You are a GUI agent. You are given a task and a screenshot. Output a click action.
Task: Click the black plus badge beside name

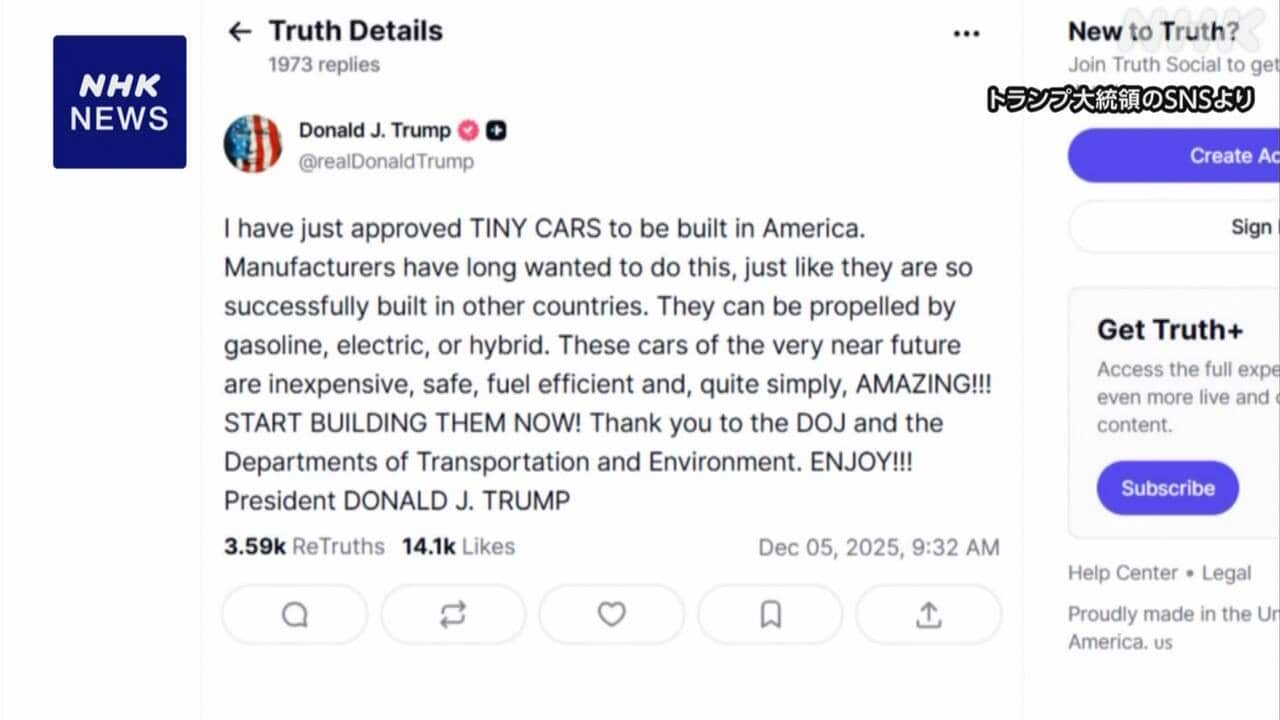click(496, 130)
